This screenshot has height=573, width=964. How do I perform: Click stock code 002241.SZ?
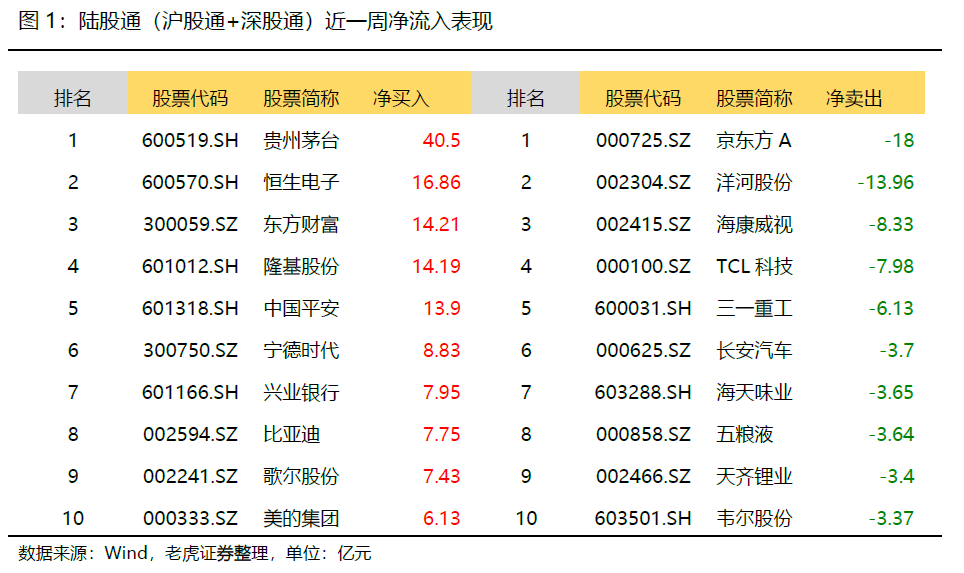[190, 476]
